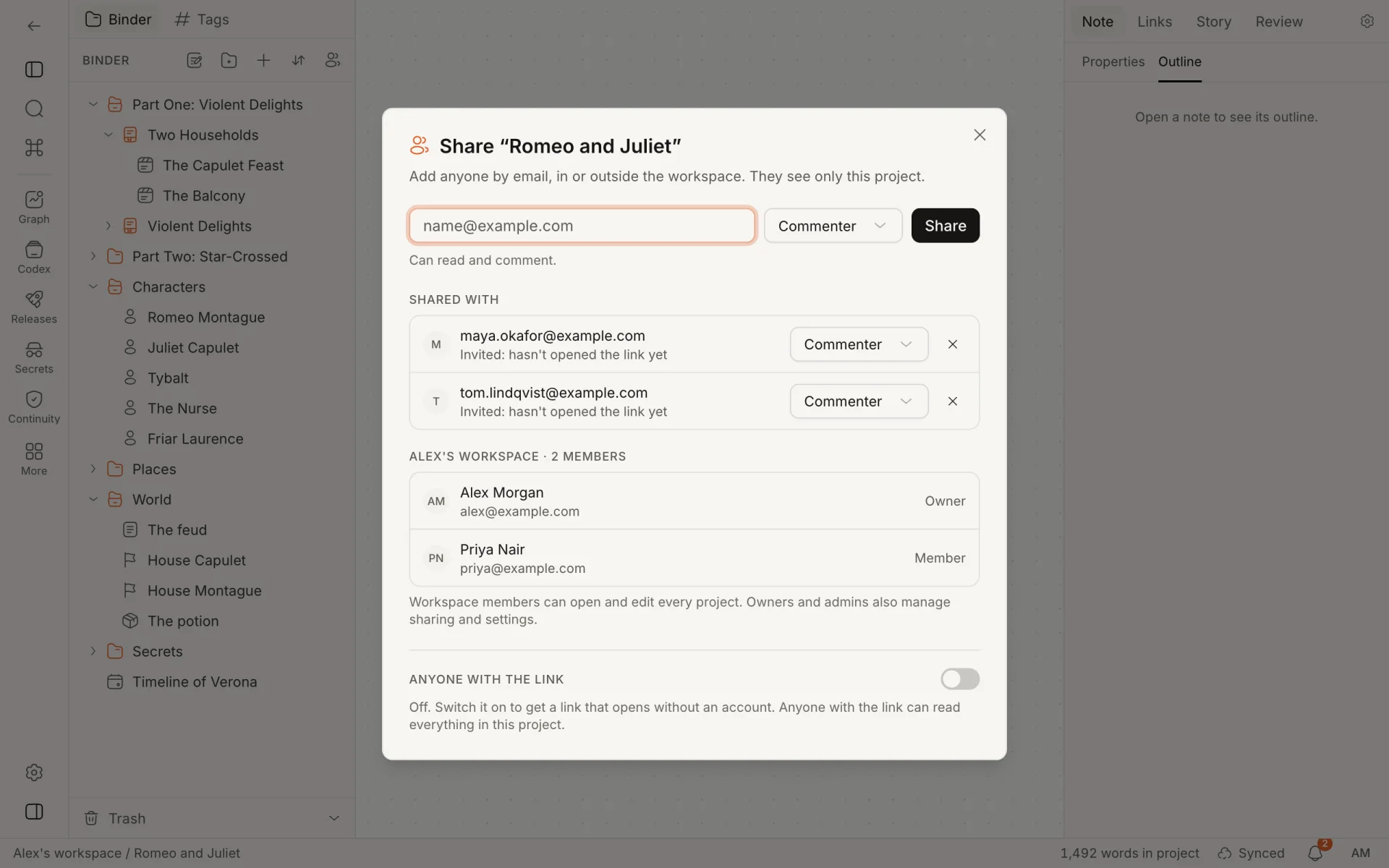
Task: Open Releases from the sidebar
Action: 34,307
